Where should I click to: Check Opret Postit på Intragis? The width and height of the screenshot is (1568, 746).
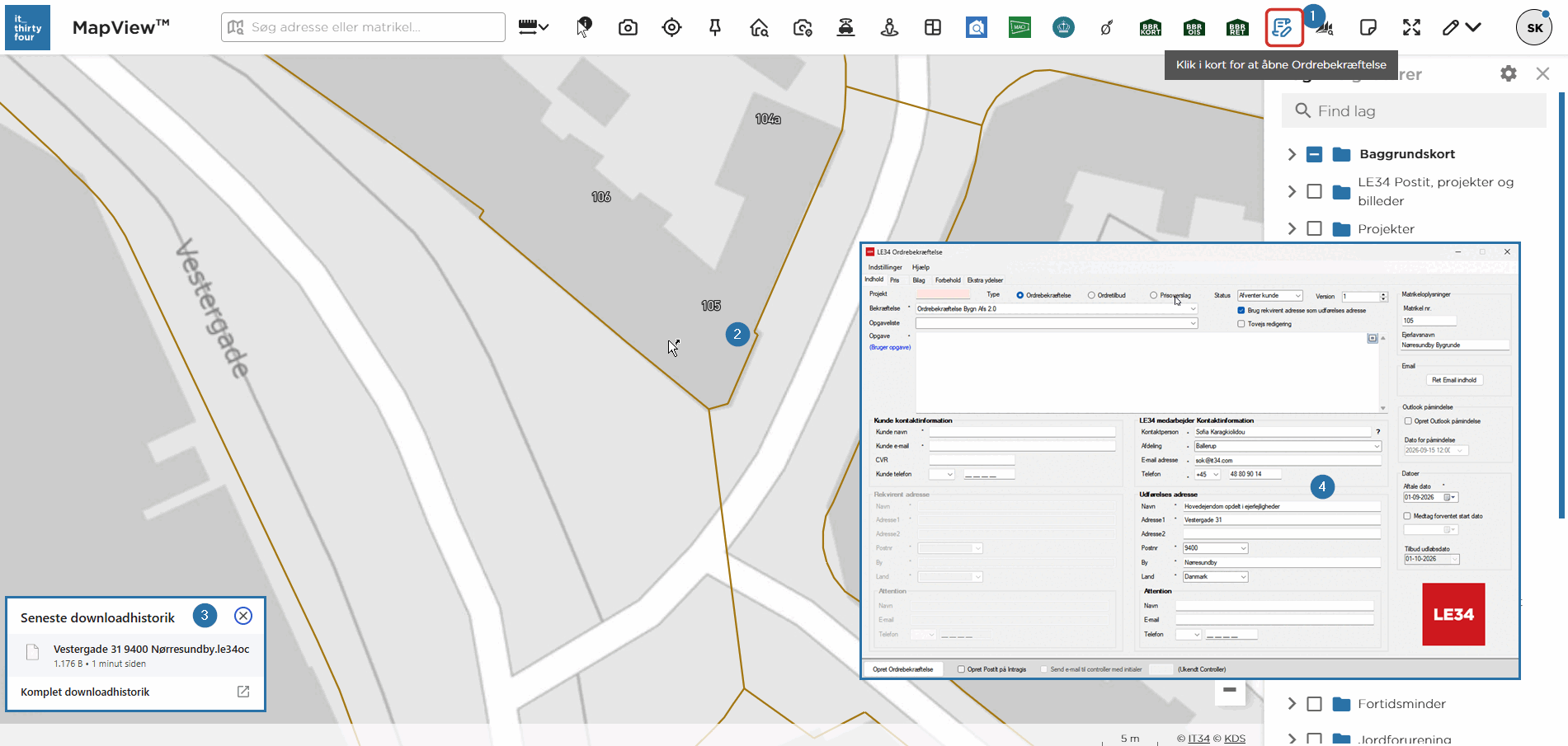[961, 669]
